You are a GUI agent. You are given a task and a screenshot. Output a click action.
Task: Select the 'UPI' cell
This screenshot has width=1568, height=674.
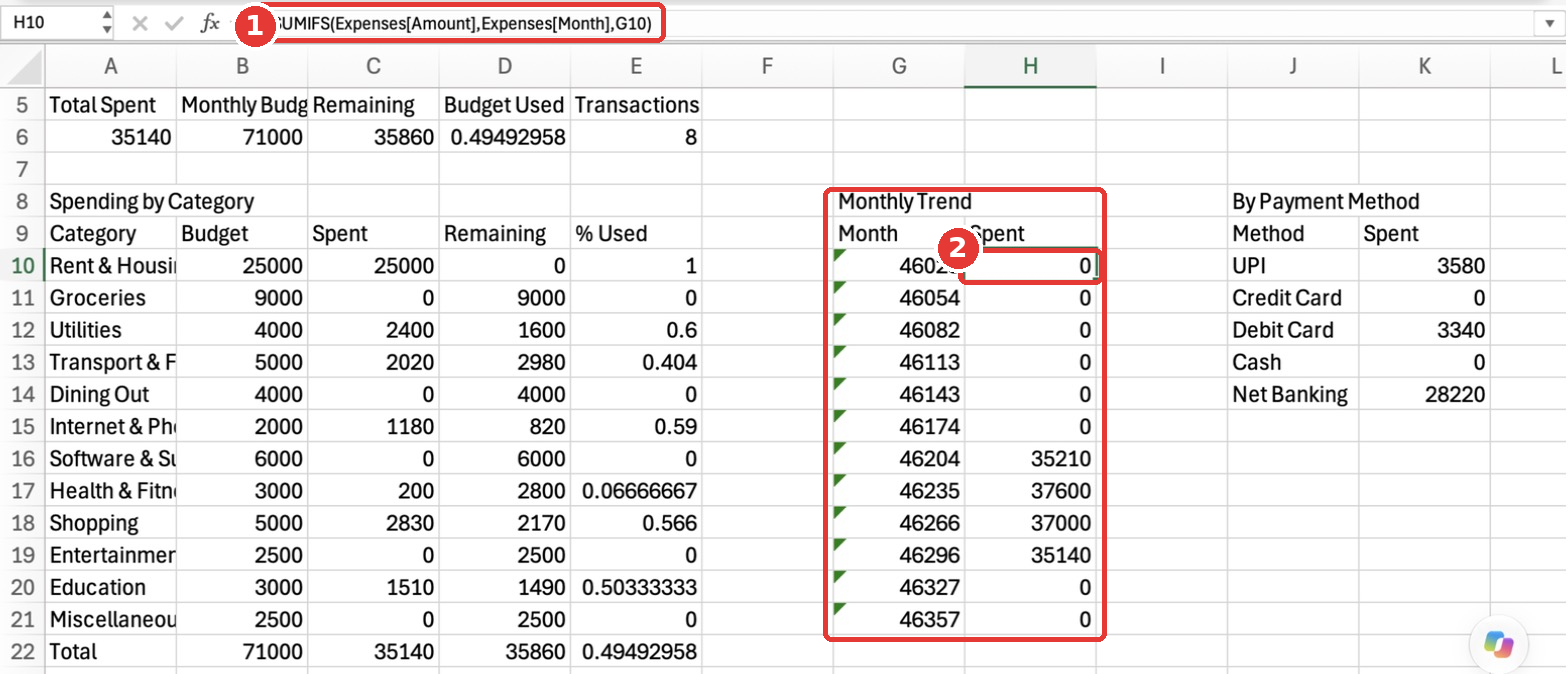click(1293, 265)
